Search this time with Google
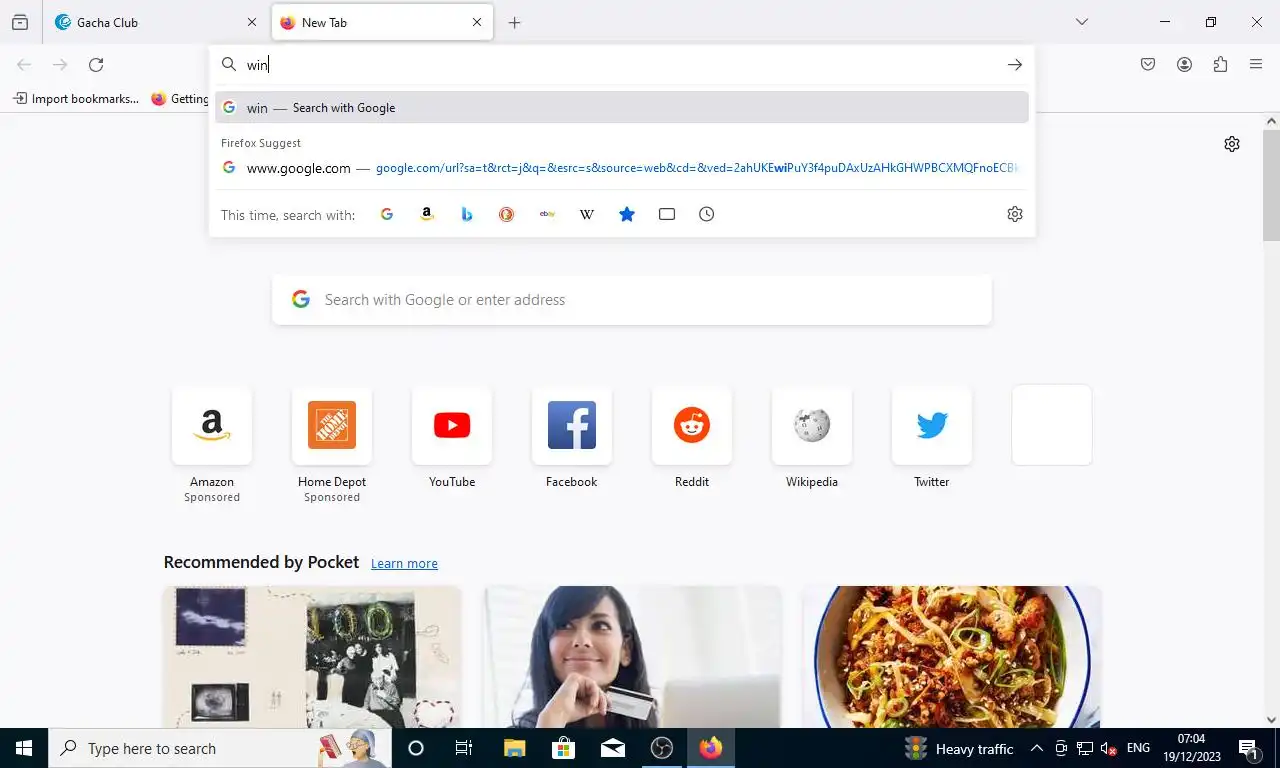The width and height of the screenshot is (1280, 768). [x=387, y=214]
